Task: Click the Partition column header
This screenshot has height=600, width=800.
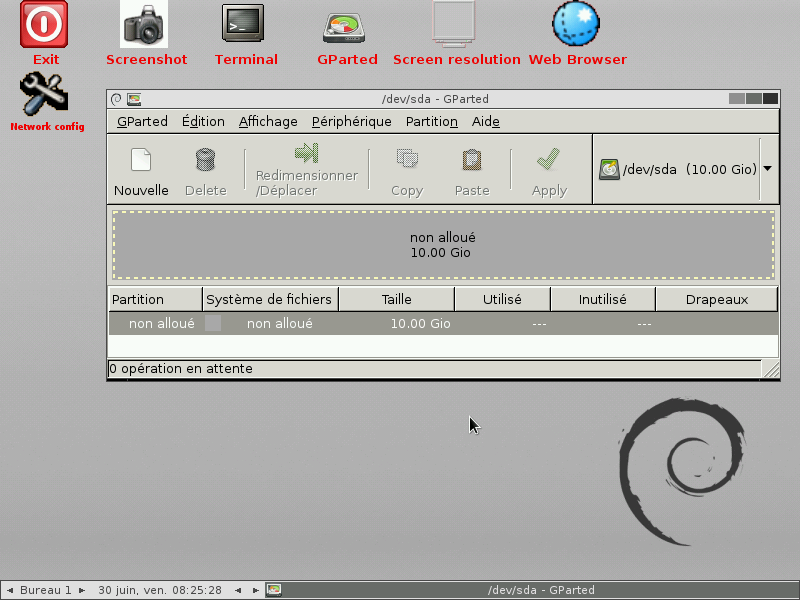Action: 156,299
